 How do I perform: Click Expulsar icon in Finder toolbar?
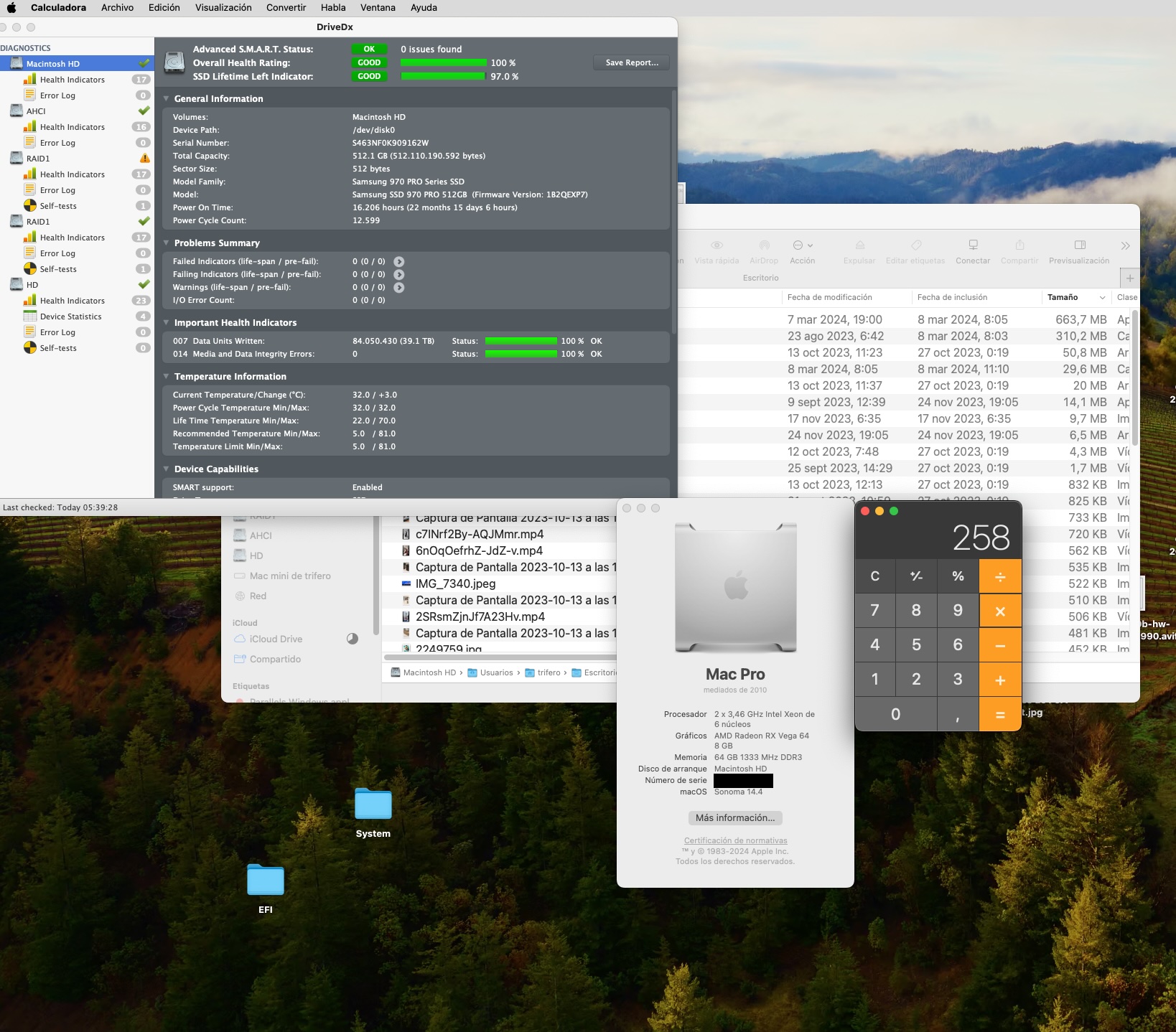point(859,245)
